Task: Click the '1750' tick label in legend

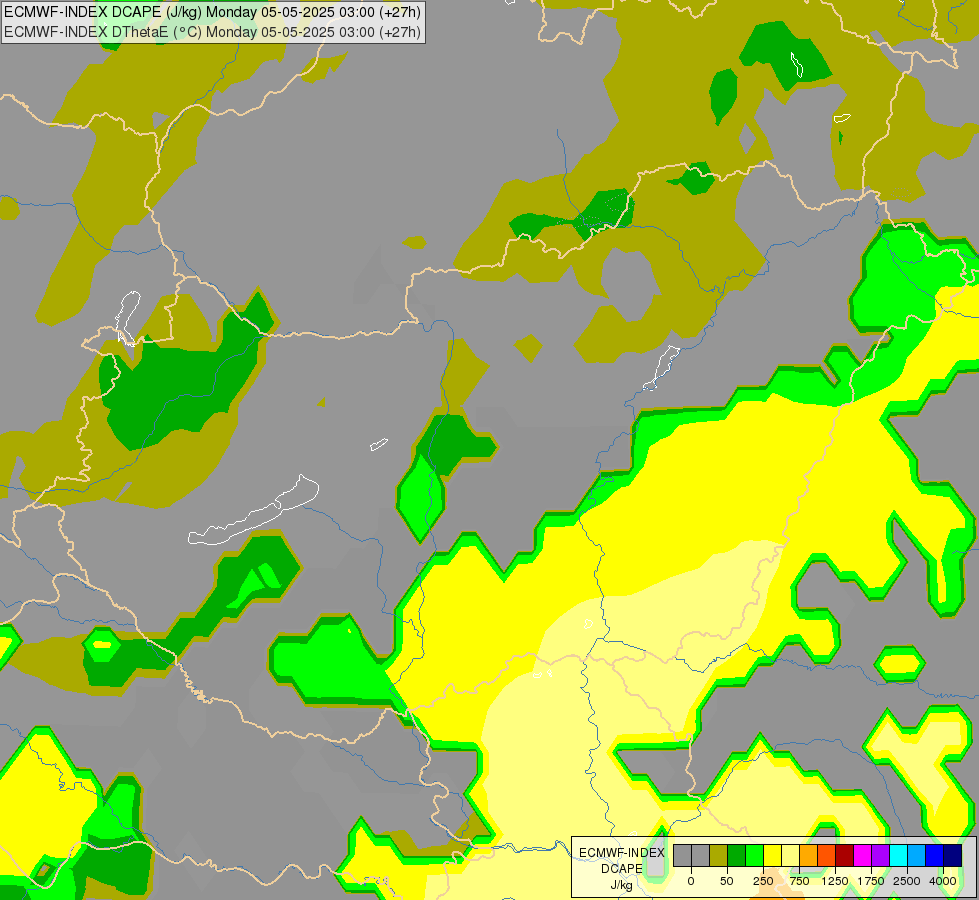Action: click(x=871, y=881)
